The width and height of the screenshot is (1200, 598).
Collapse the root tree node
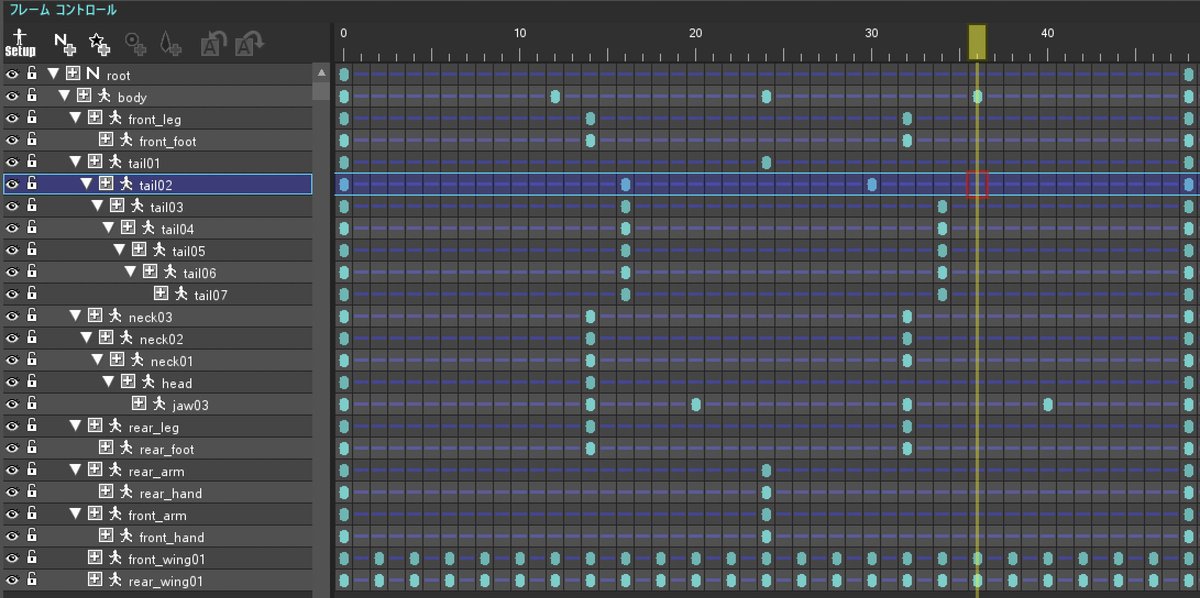coord(54,74)
